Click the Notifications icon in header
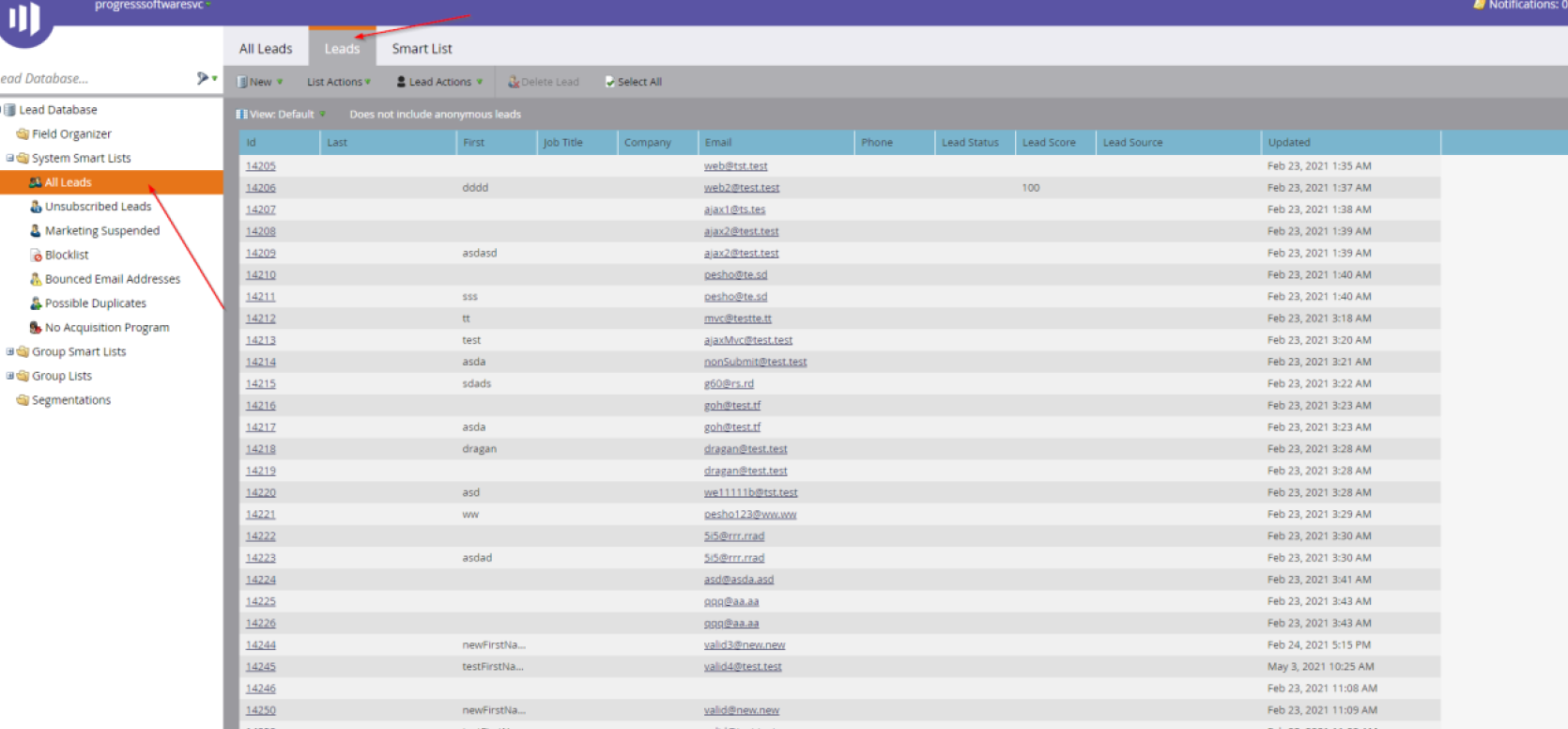 tap(1479, 5)
